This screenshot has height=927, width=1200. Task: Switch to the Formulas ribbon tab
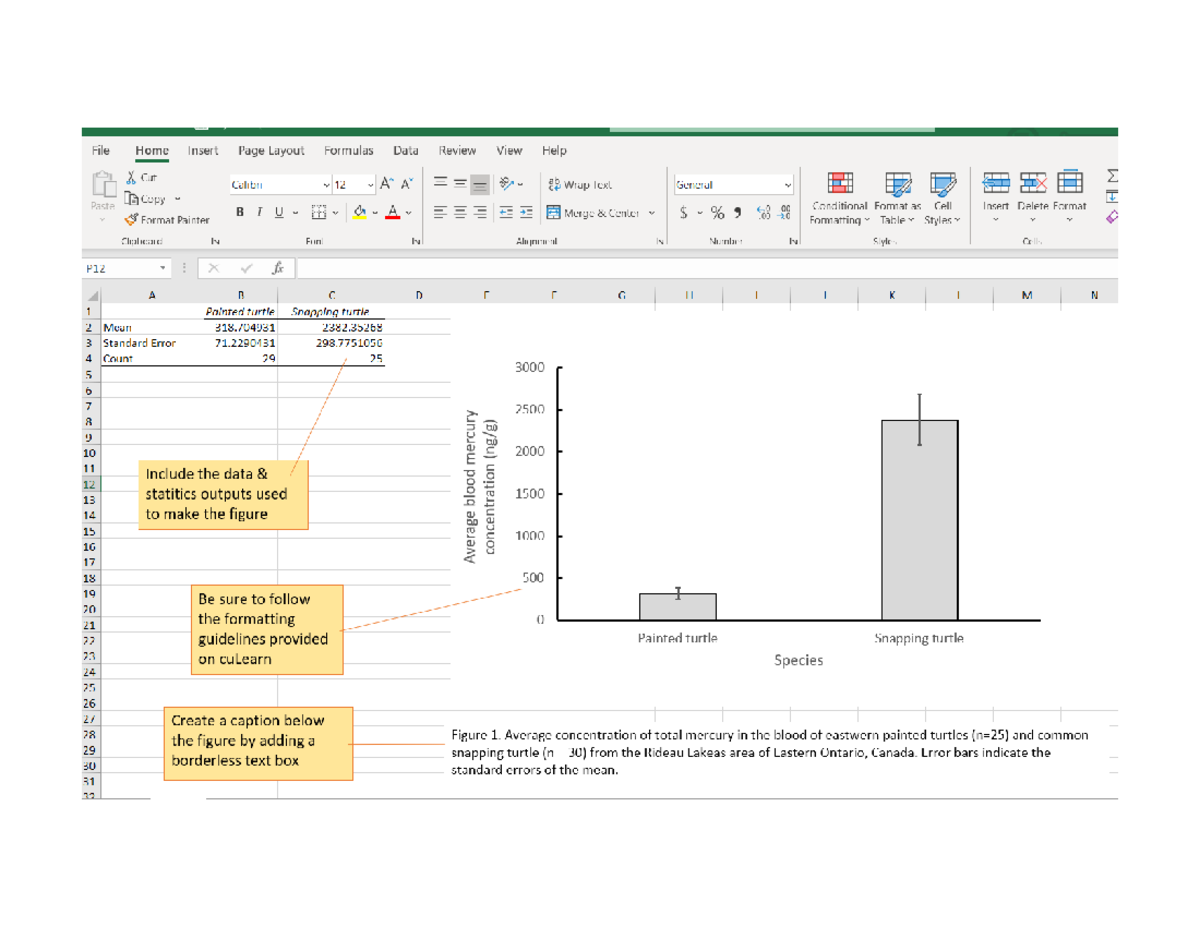[x=348, y=150]
